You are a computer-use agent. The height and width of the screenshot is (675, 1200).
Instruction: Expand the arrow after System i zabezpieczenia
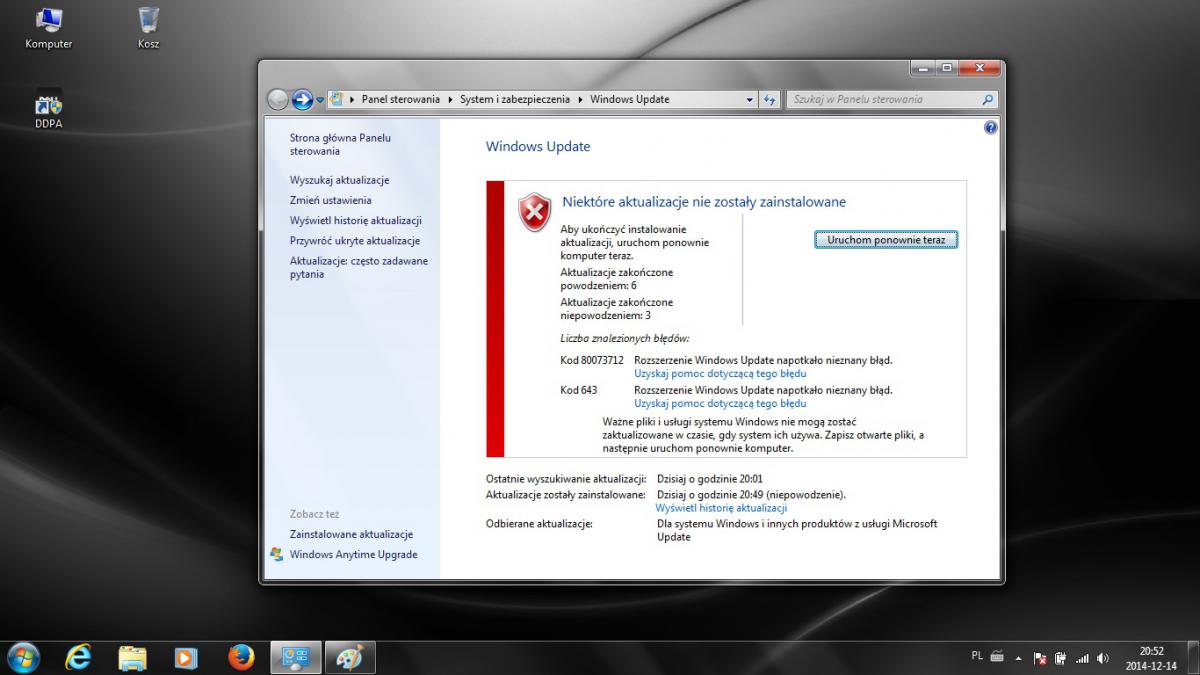(580, 100)
